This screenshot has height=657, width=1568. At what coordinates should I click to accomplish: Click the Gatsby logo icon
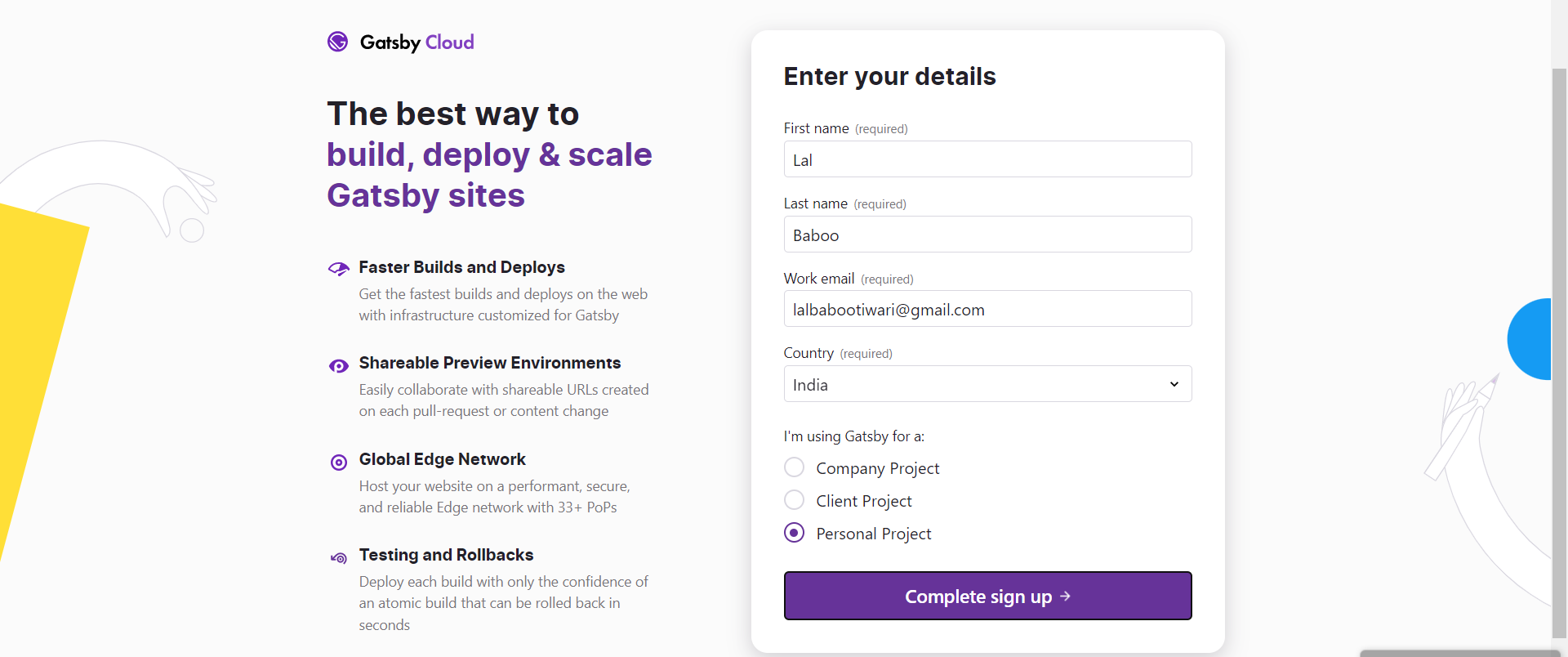click(337, 42)
